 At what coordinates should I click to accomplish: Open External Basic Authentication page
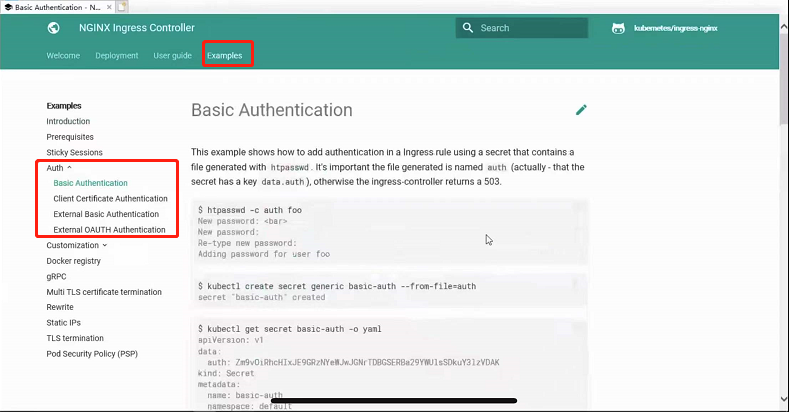(x=106, y=214)
